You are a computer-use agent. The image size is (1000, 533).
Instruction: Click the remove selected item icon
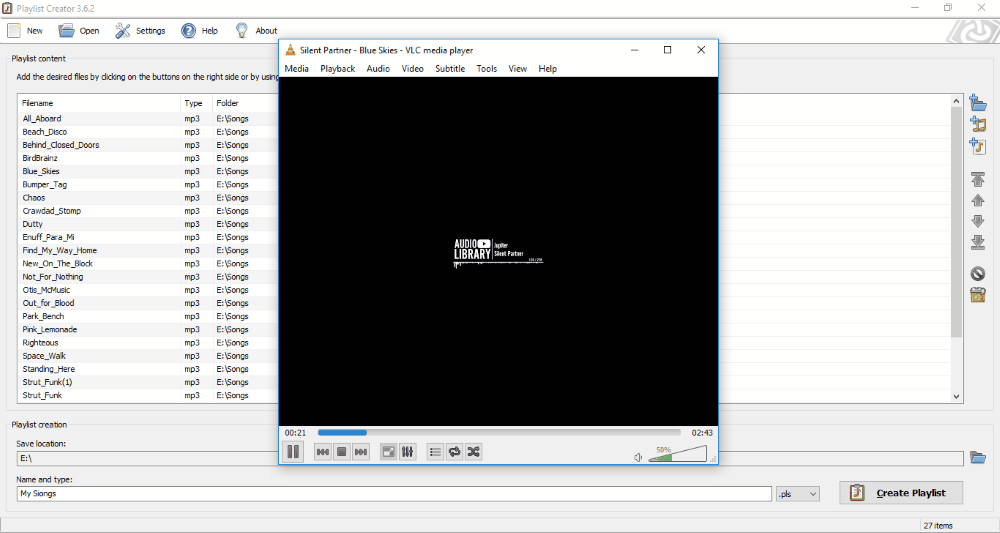978,274
